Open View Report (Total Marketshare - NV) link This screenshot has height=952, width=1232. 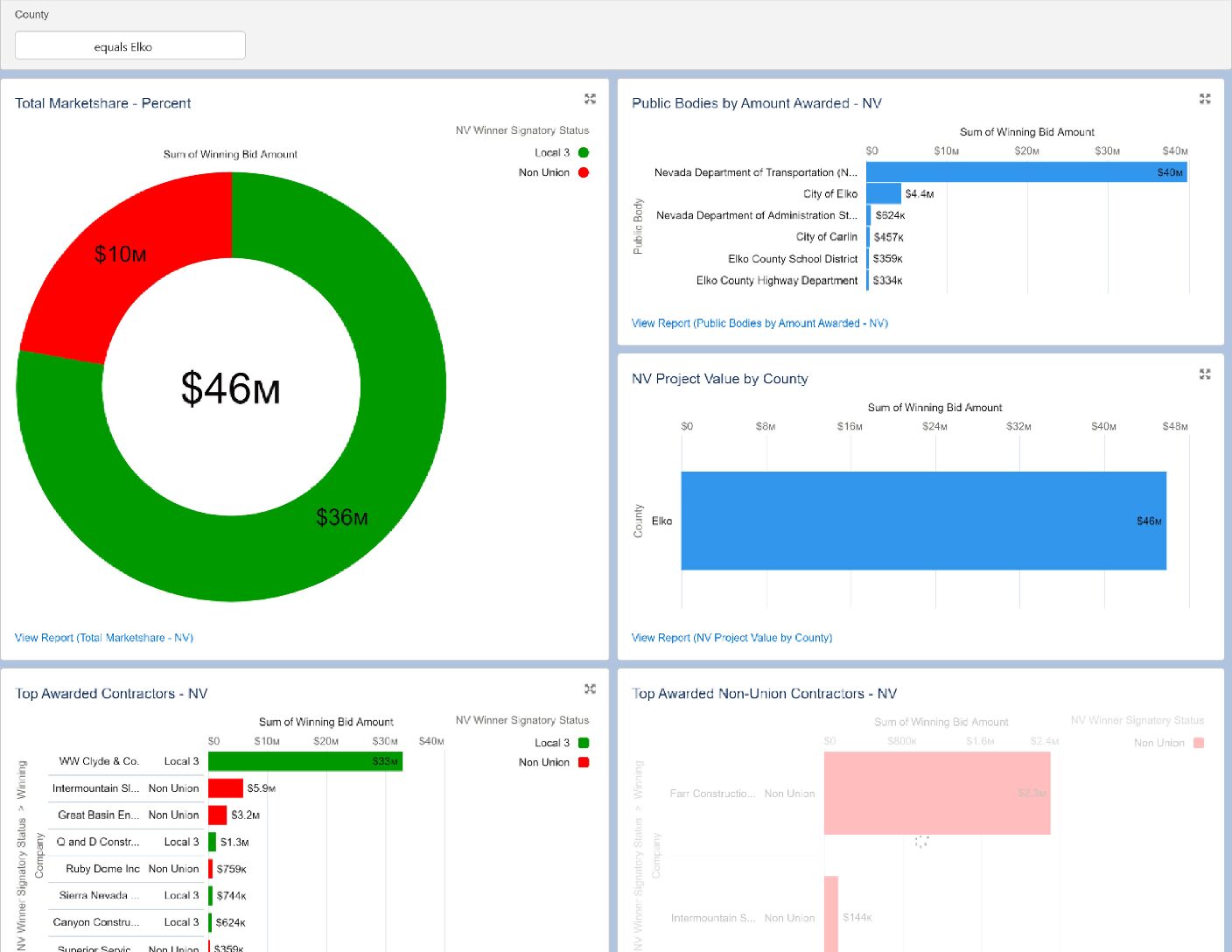click(x=104, y=638)
